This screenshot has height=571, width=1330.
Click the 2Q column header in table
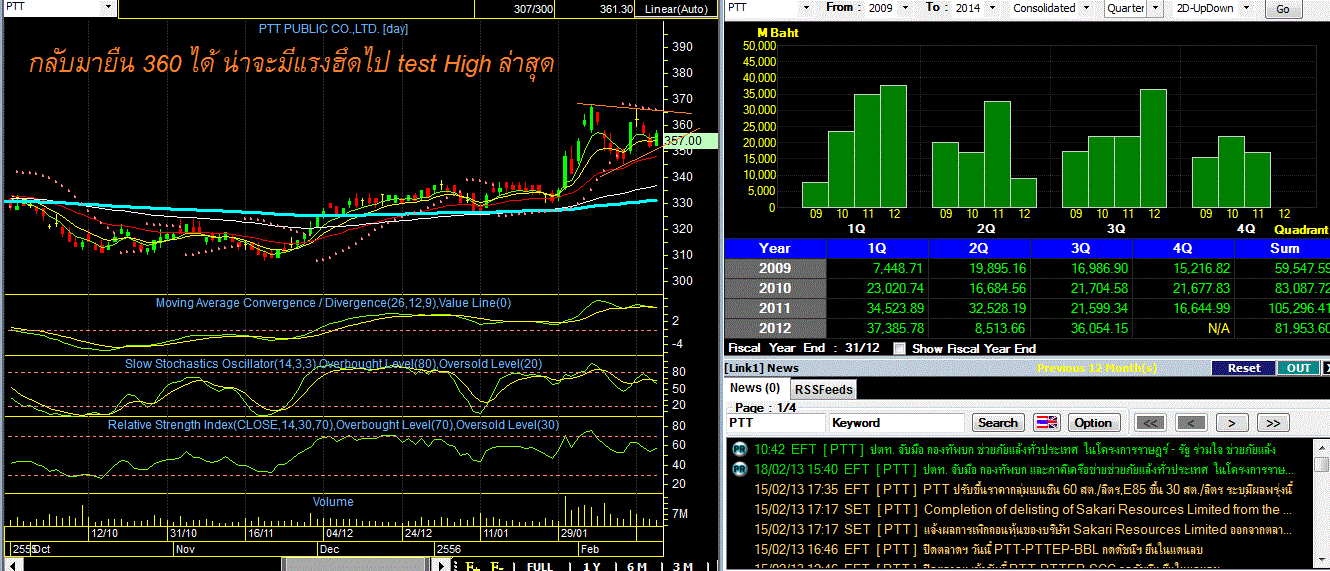coord(981,248)
